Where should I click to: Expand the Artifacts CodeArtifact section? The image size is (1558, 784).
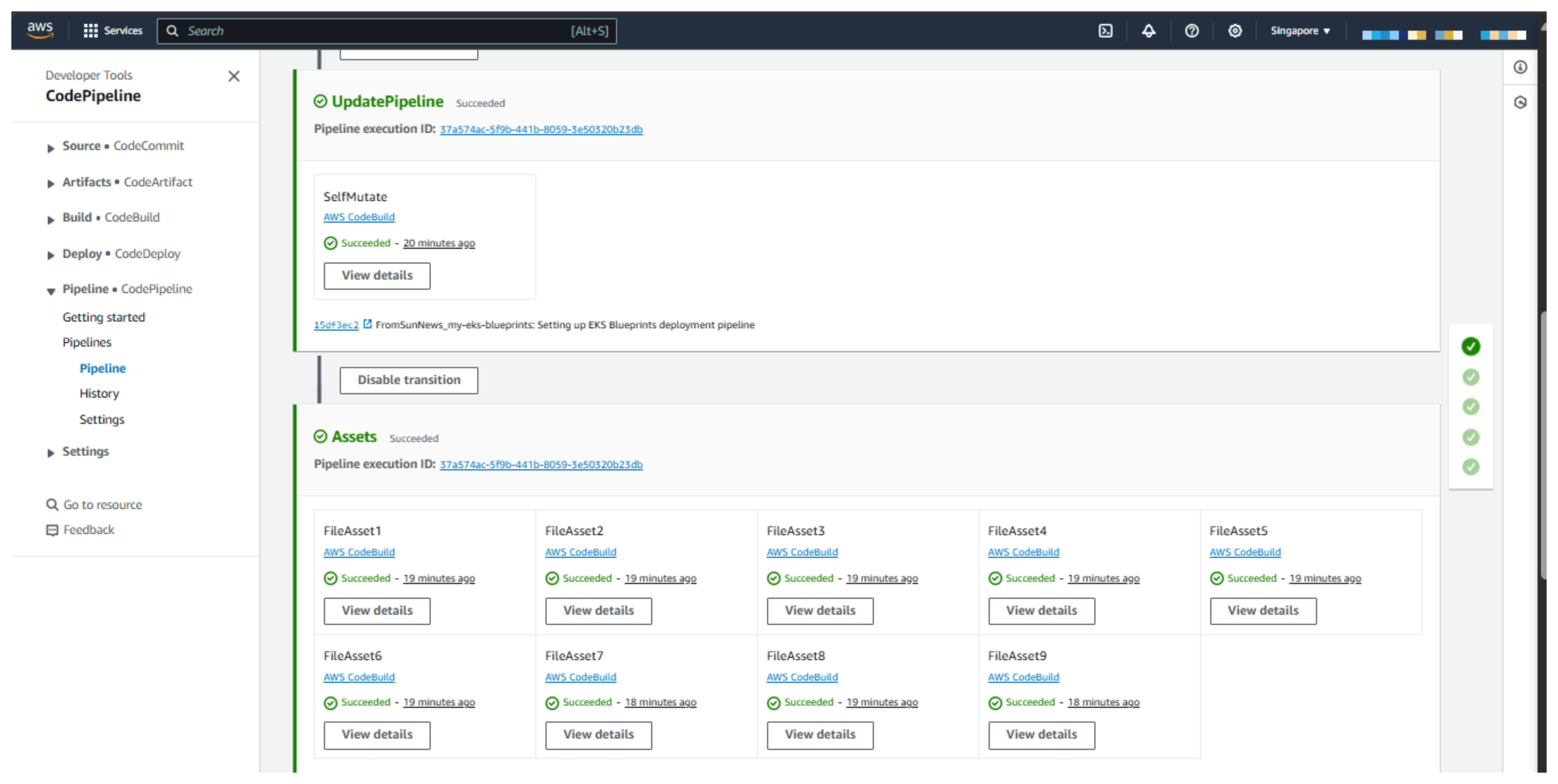point(51,184)
